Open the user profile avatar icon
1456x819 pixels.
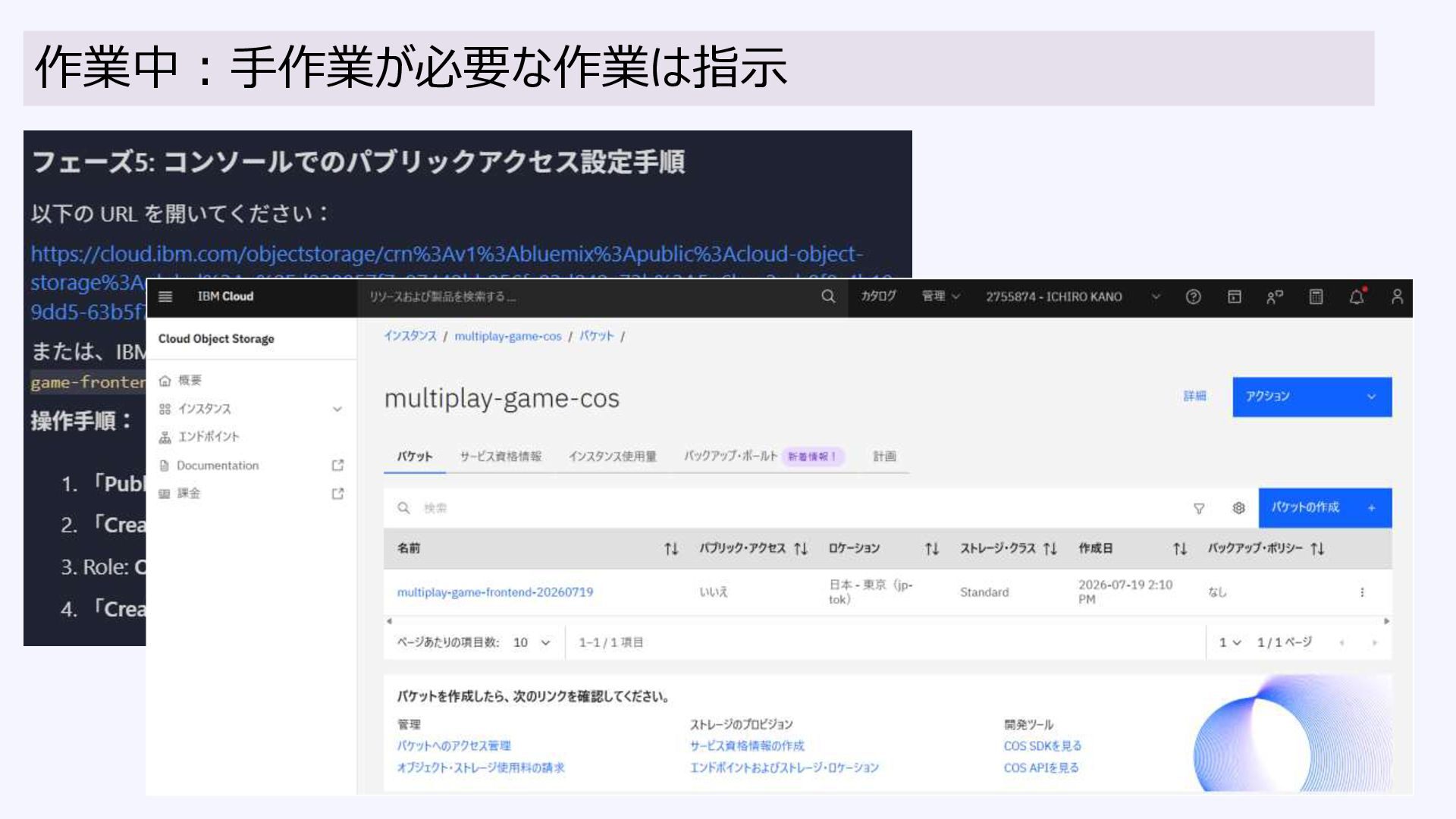pyautogui.click(x=1397, y=297)
